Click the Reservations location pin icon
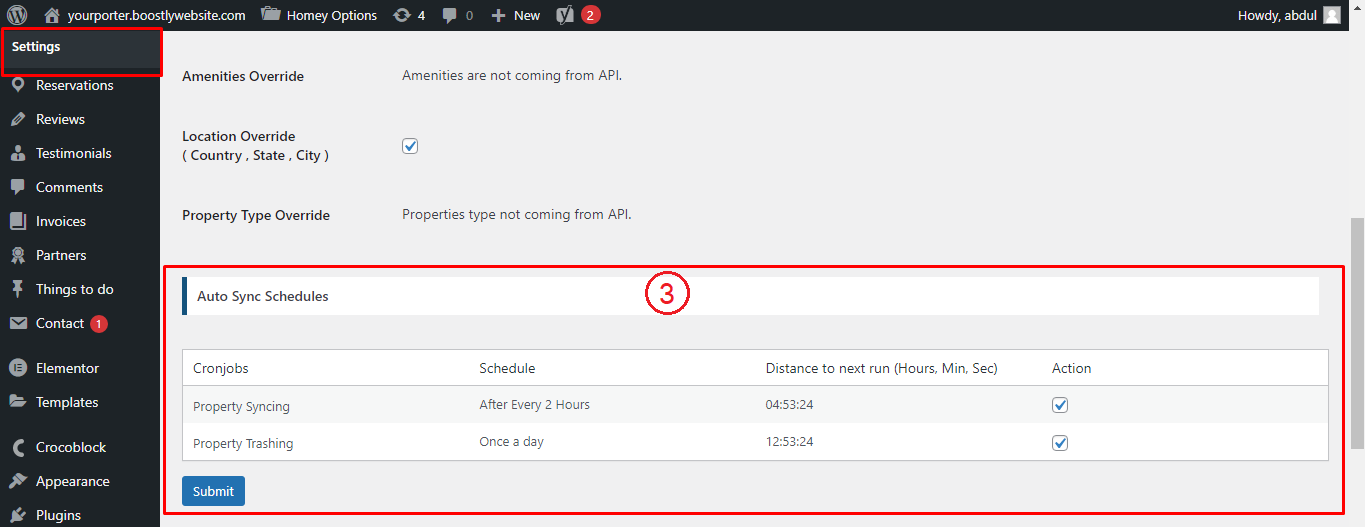1365x527 pixels. pyautogui.click(x=17, y=85)
